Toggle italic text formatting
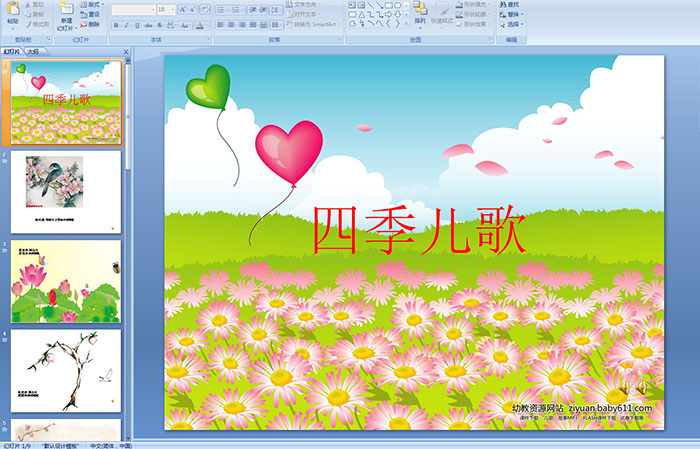 124,24
